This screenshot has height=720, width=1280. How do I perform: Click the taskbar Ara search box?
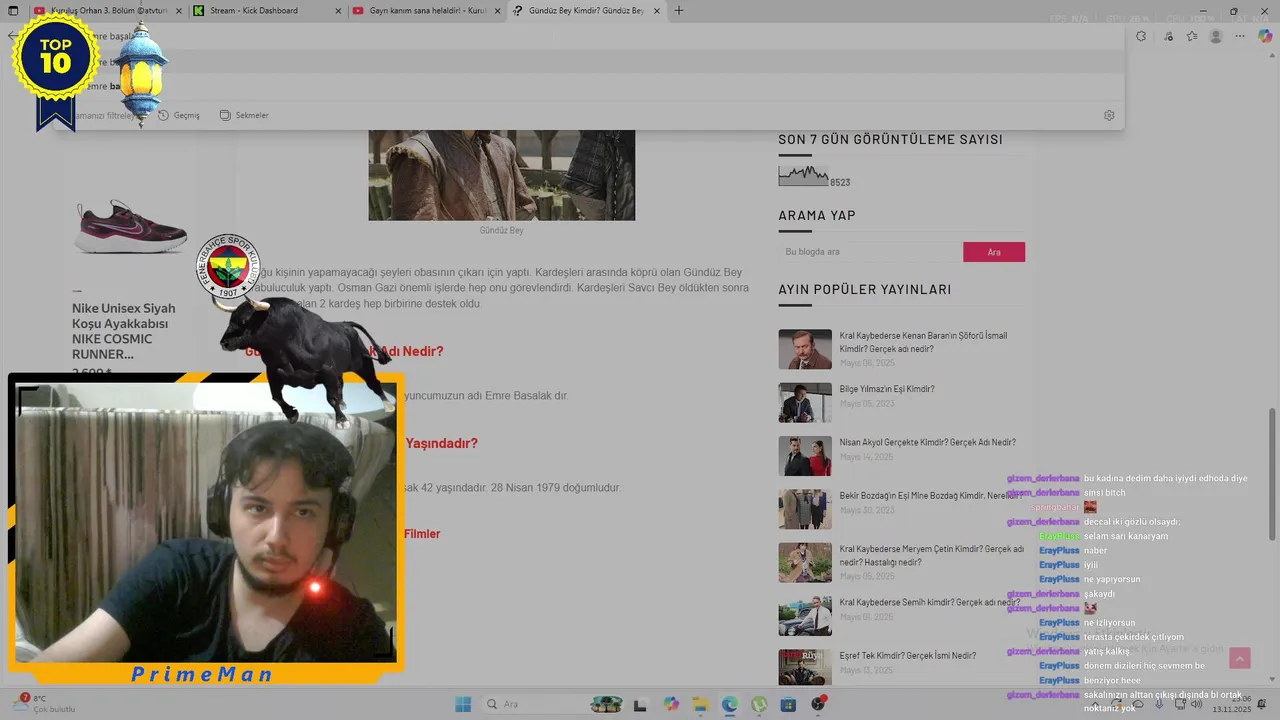[553, 704]
